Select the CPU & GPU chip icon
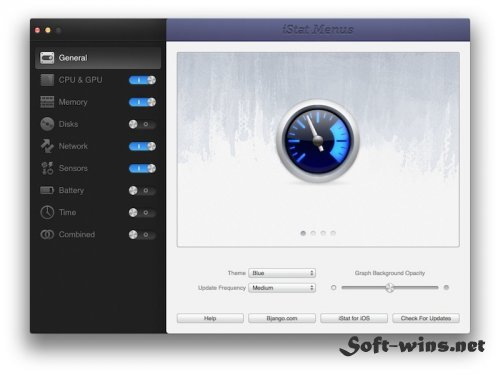500x375 pixels. [47, 80]
